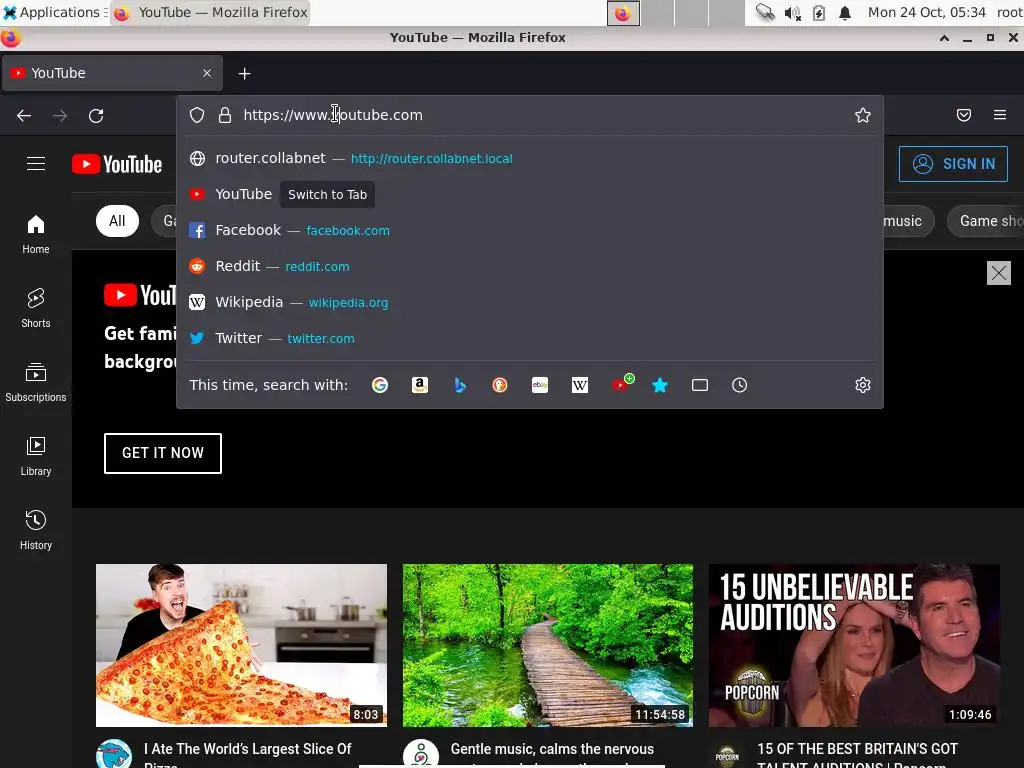1024x768 pixels.
Task: Add YouTube as a search engine
Action: click(622, 384)
